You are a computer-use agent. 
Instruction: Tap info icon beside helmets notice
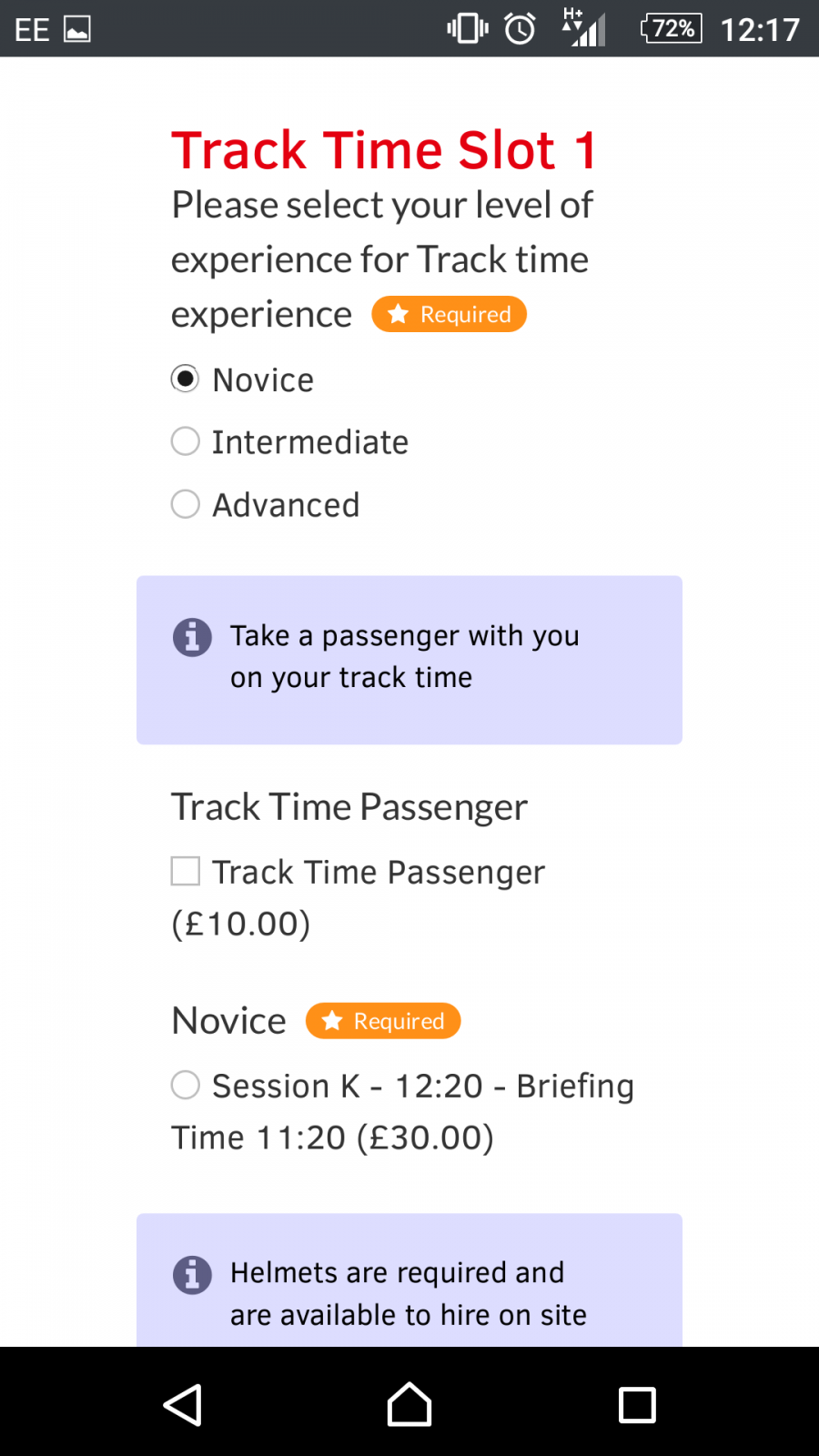pyautogui.click(x=192, y=1275)
